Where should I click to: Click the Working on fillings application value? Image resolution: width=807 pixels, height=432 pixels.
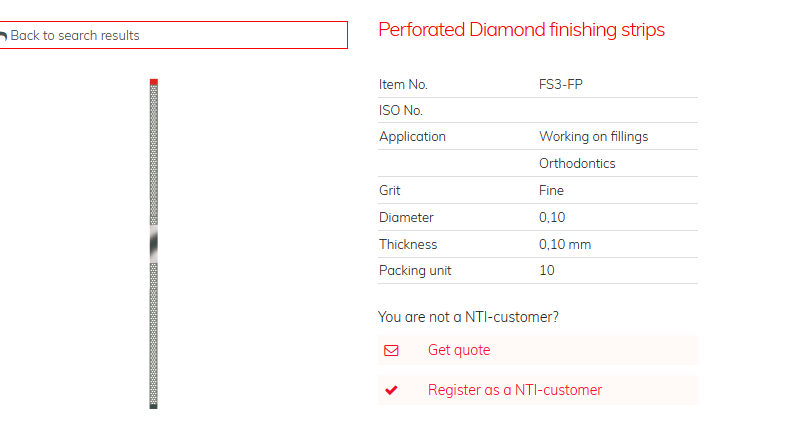coord(593,136)
